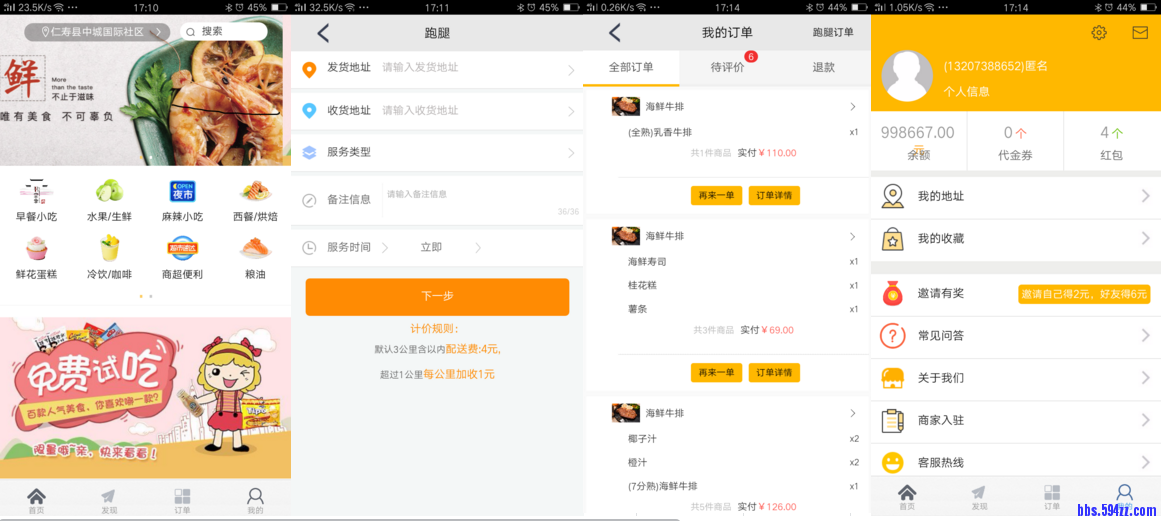Image resolution: width=1161 pixels, height=521 pixels.
Task: Open the 冷饮/咖啡 category icon
Action: pos(110,248)
